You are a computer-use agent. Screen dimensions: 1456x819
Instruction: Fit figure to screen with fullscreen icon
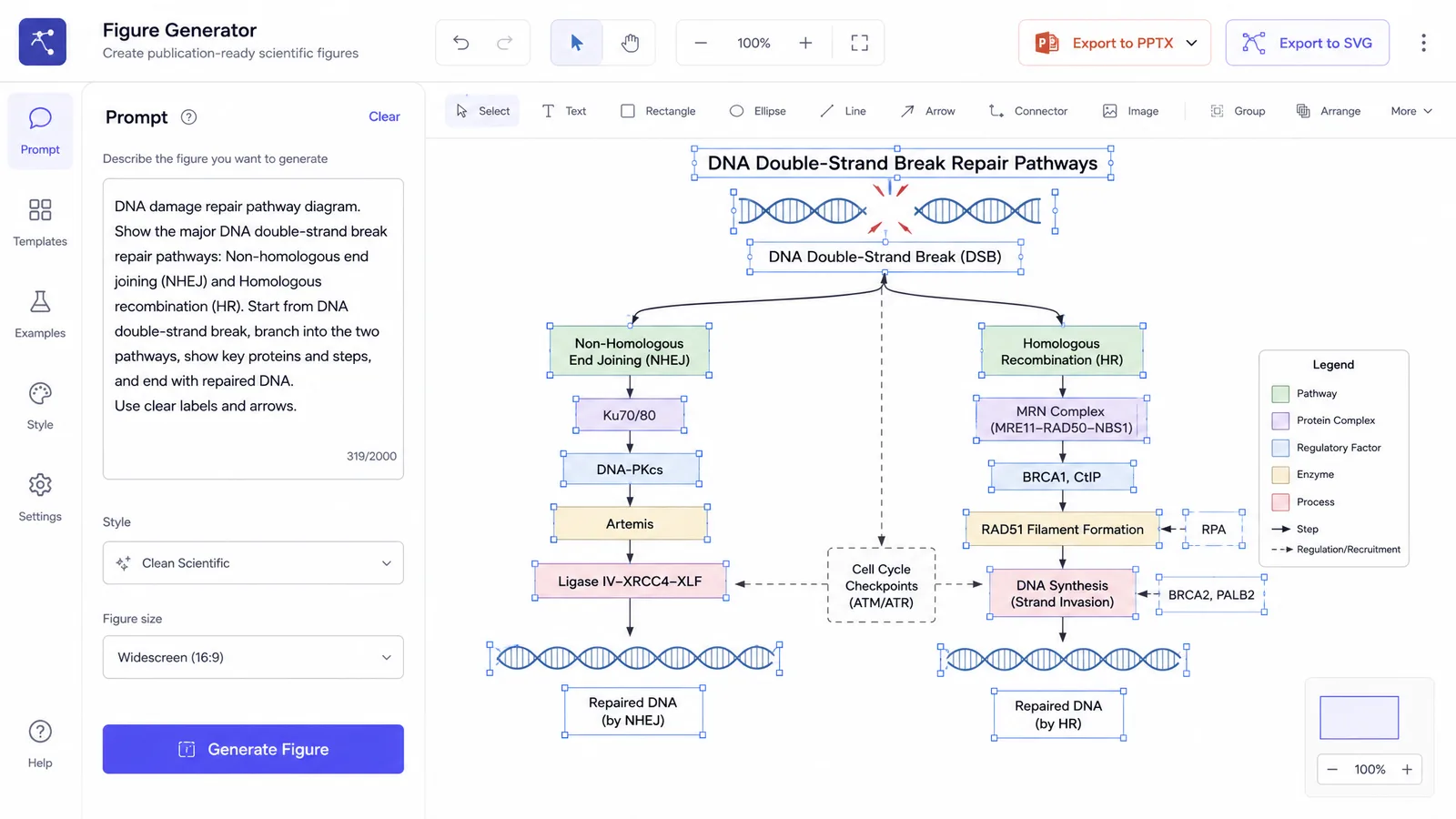click(859, 43)
